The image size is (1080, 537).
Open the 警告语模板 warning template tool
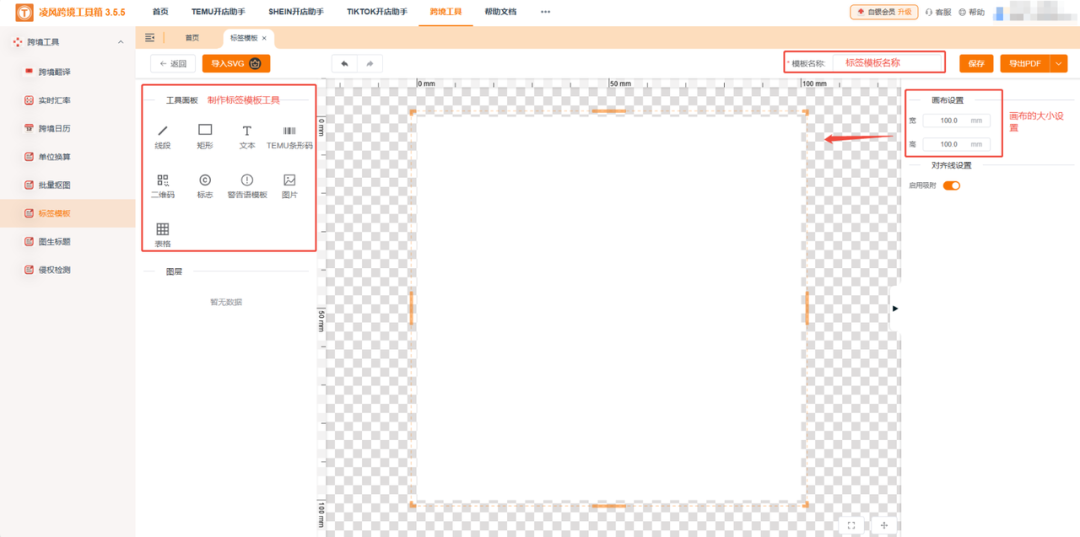pos(247,186)
